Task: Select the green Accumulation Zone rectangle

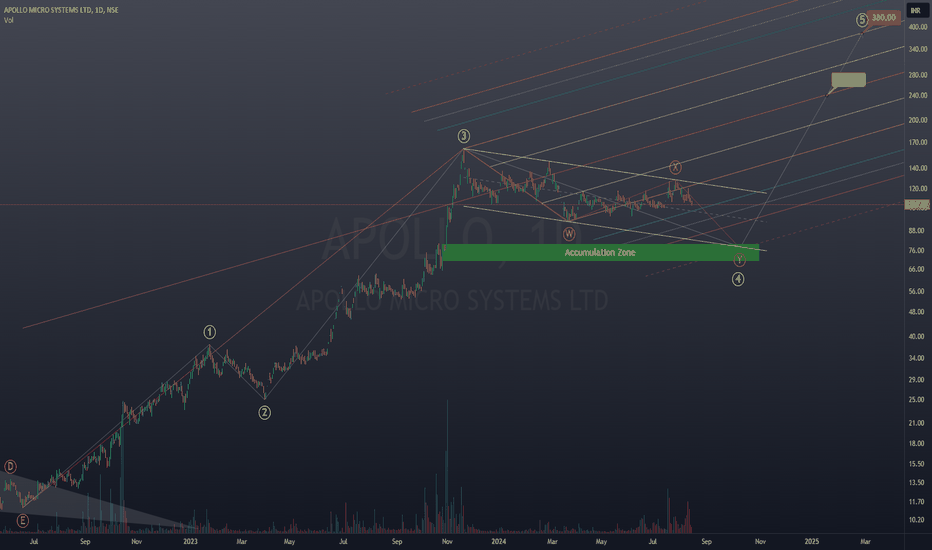Action: coord(600,253)
